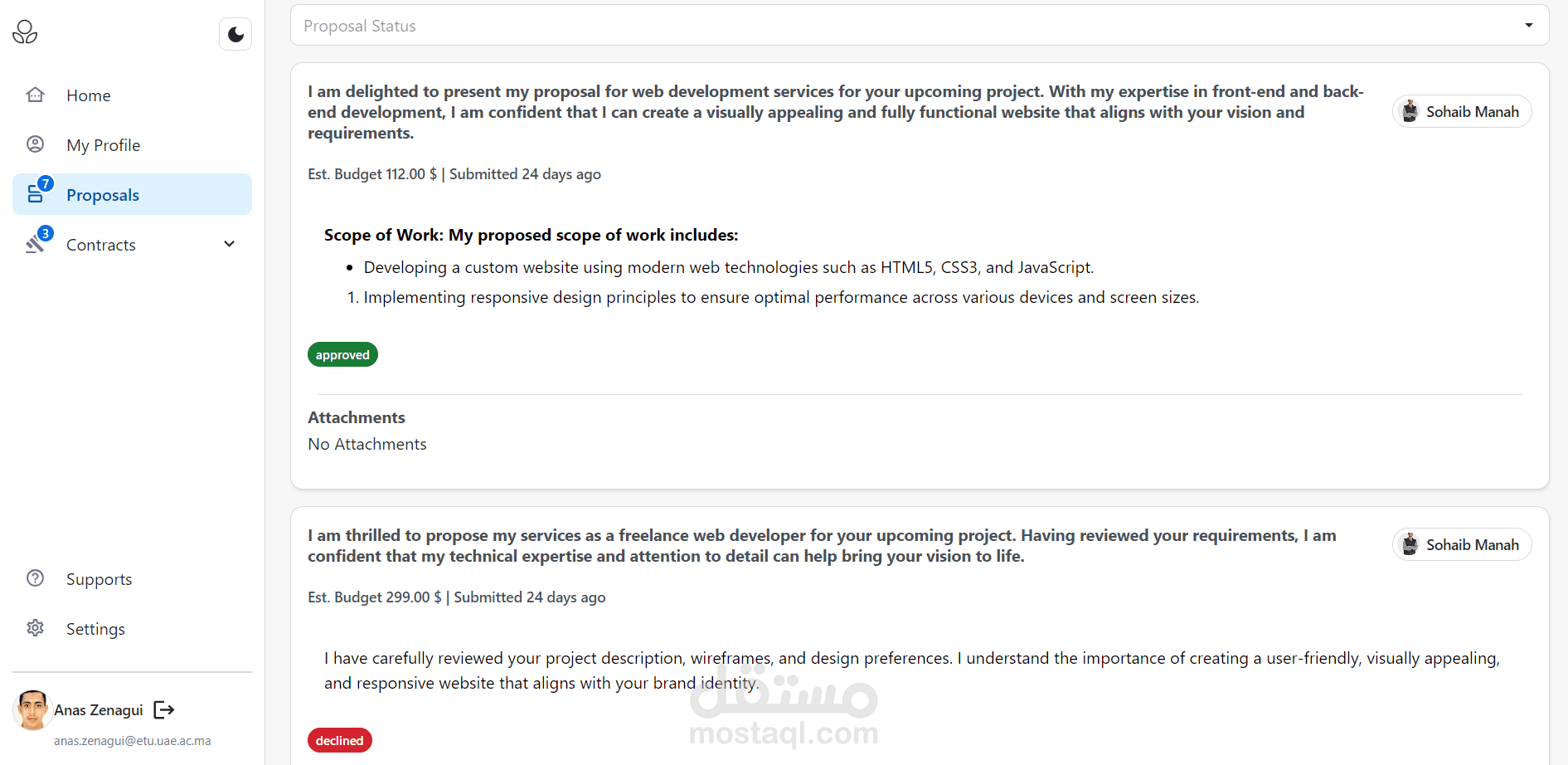The height and width of the screenshot is (765, 1568).
Task: Click the lotus app logo icon
Action: click(25, 32)
